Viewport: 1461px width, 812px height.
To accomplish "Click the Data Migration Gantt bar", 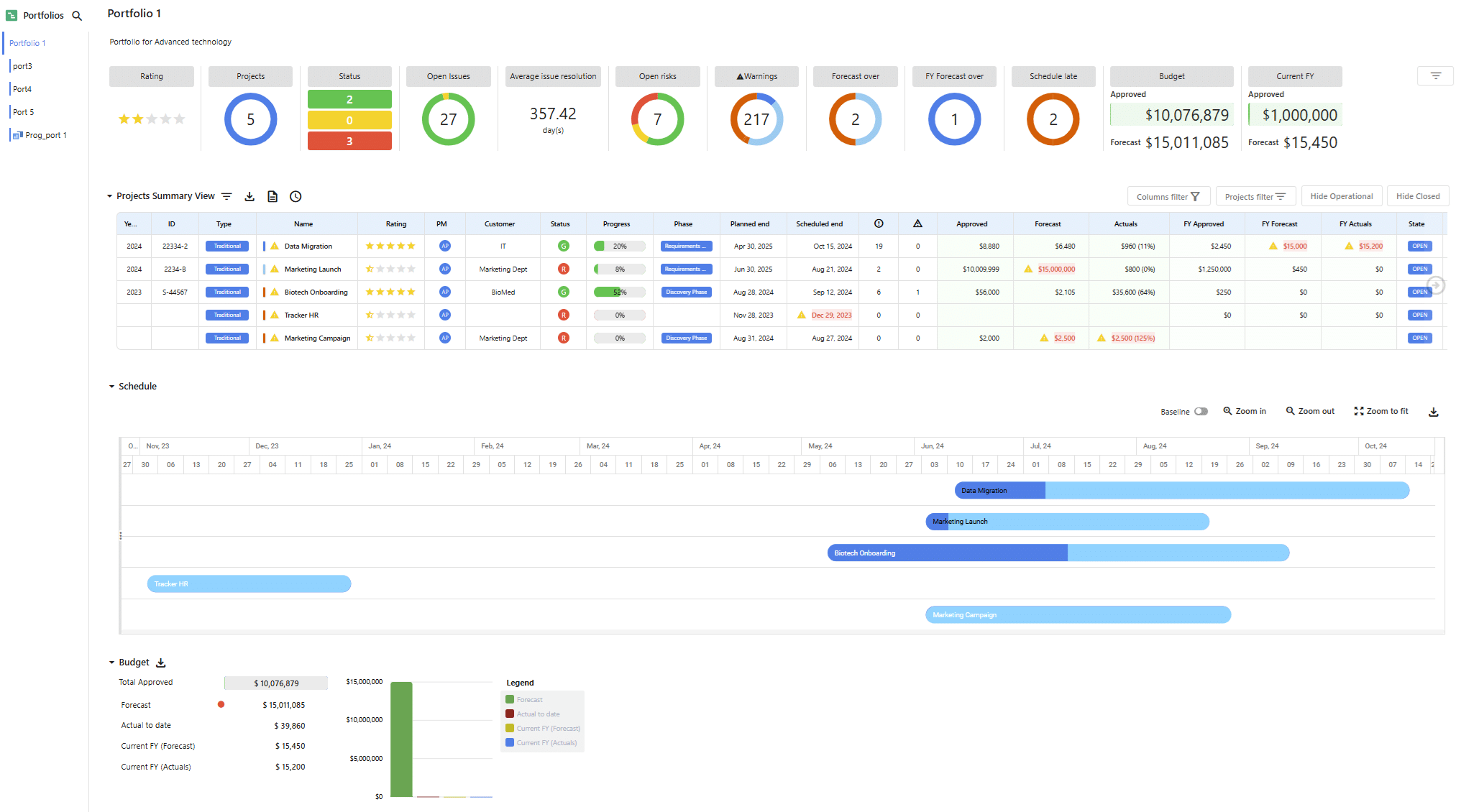I will coord(1181,491).
